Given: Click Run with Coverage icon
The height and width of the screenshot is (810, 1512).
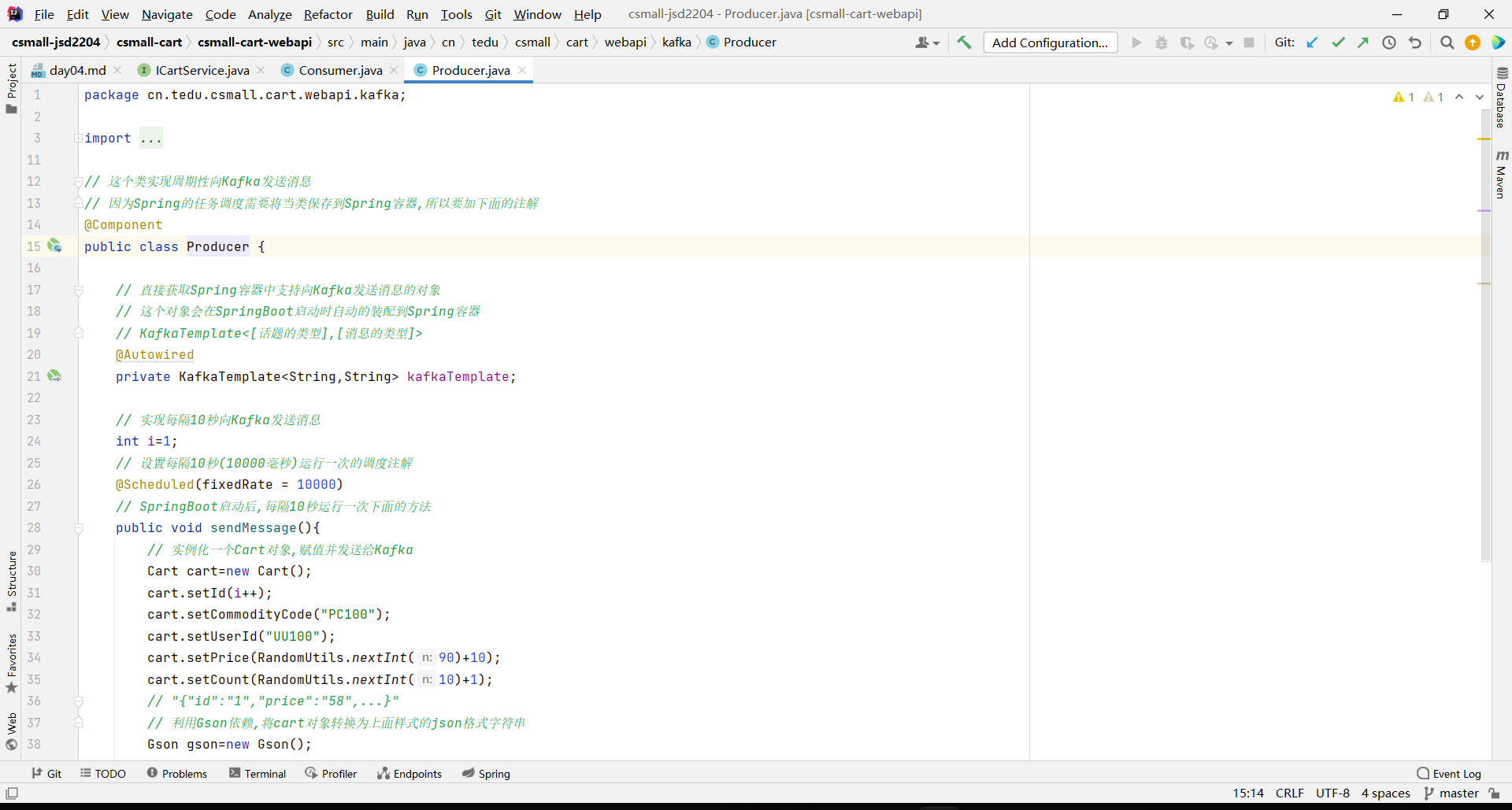Looking at the screenshot, I should tap(1187, 43).
